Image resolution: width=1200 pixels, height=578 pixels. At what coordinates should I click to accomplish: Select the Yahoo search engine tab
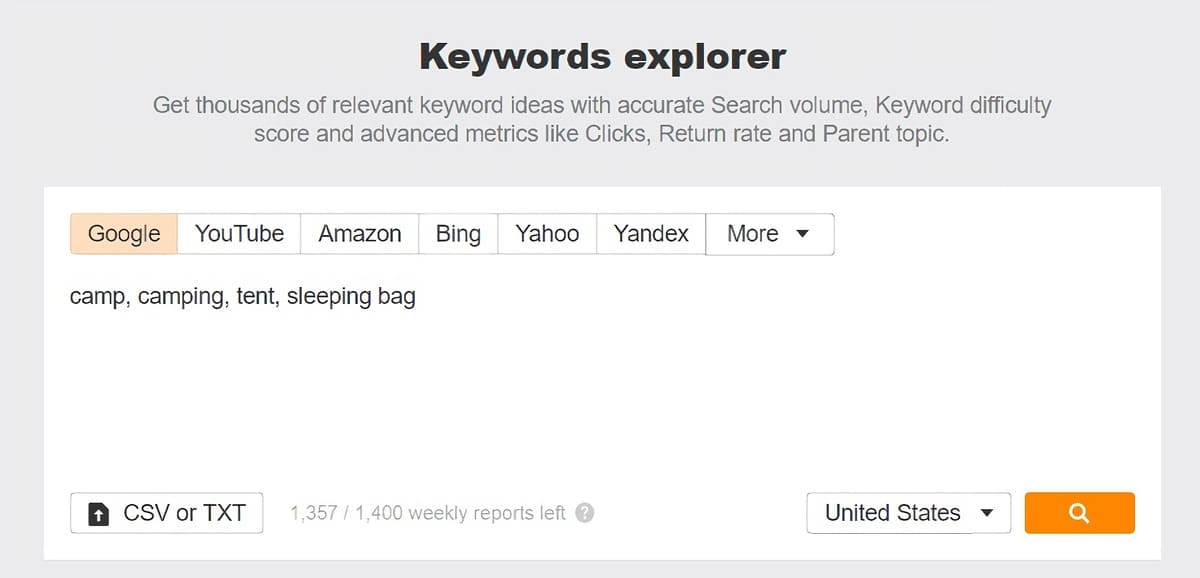tap(547, 233)
